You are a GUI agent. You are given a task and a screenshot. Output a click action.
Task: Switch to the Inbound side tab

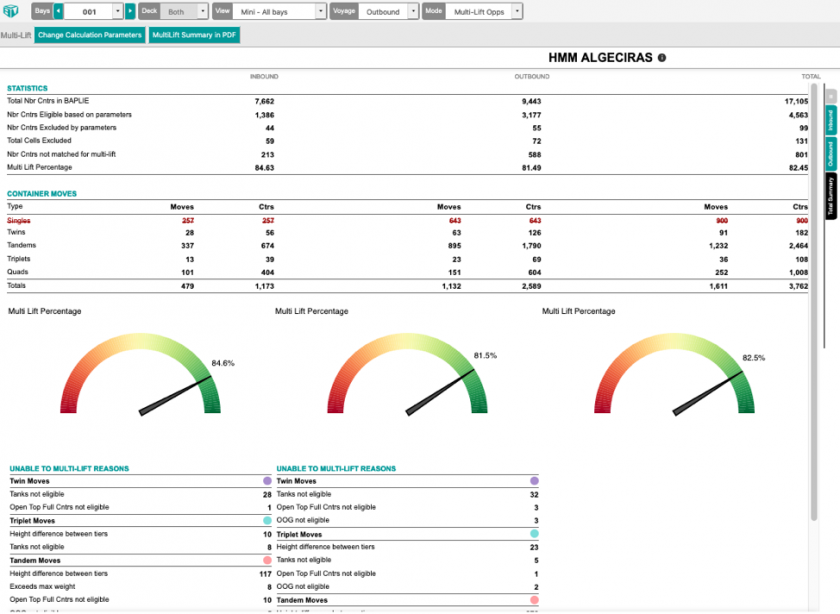click(x=831, y=121)
